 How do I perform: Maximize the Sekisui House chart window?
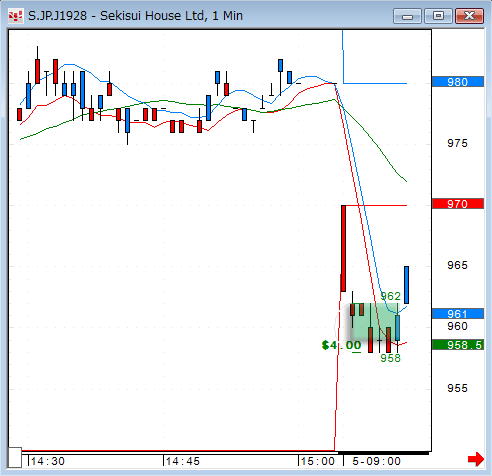[438, 16]
